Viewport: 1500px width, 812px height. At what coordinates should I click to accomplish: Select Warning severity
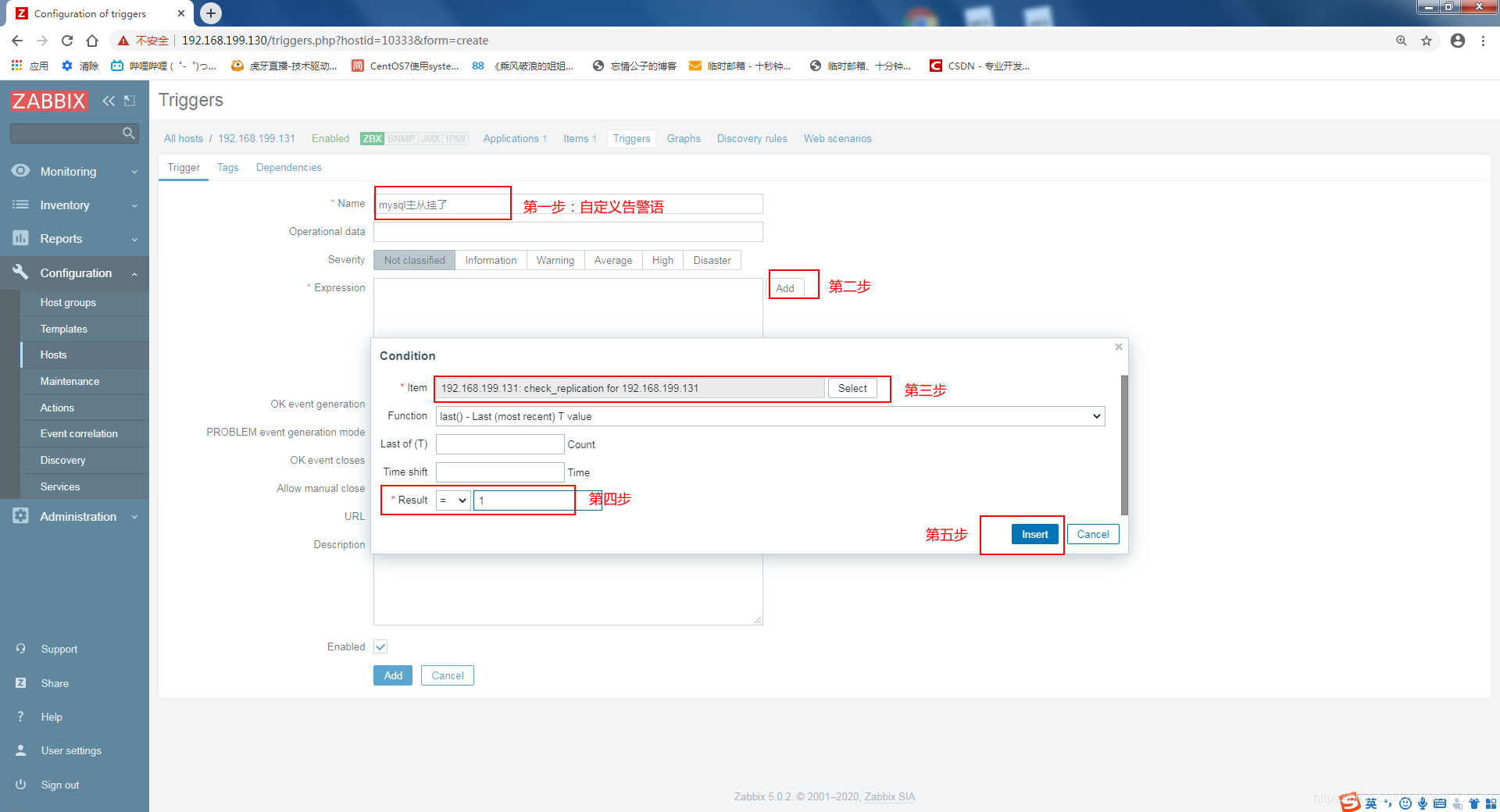(x=555, y=260)
